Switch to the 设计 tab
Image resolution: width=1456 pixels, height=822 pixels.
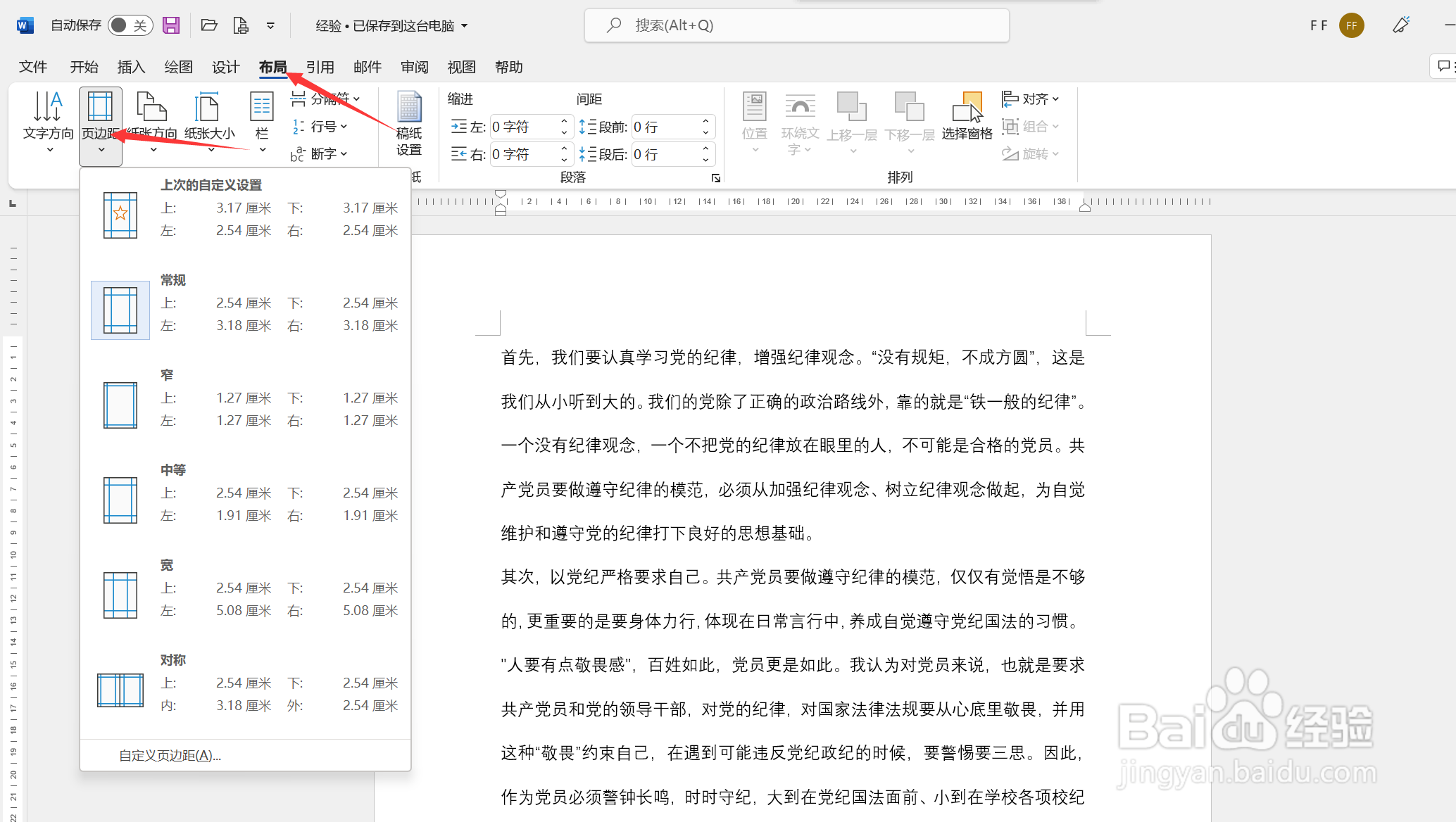[x=225, y=67]
